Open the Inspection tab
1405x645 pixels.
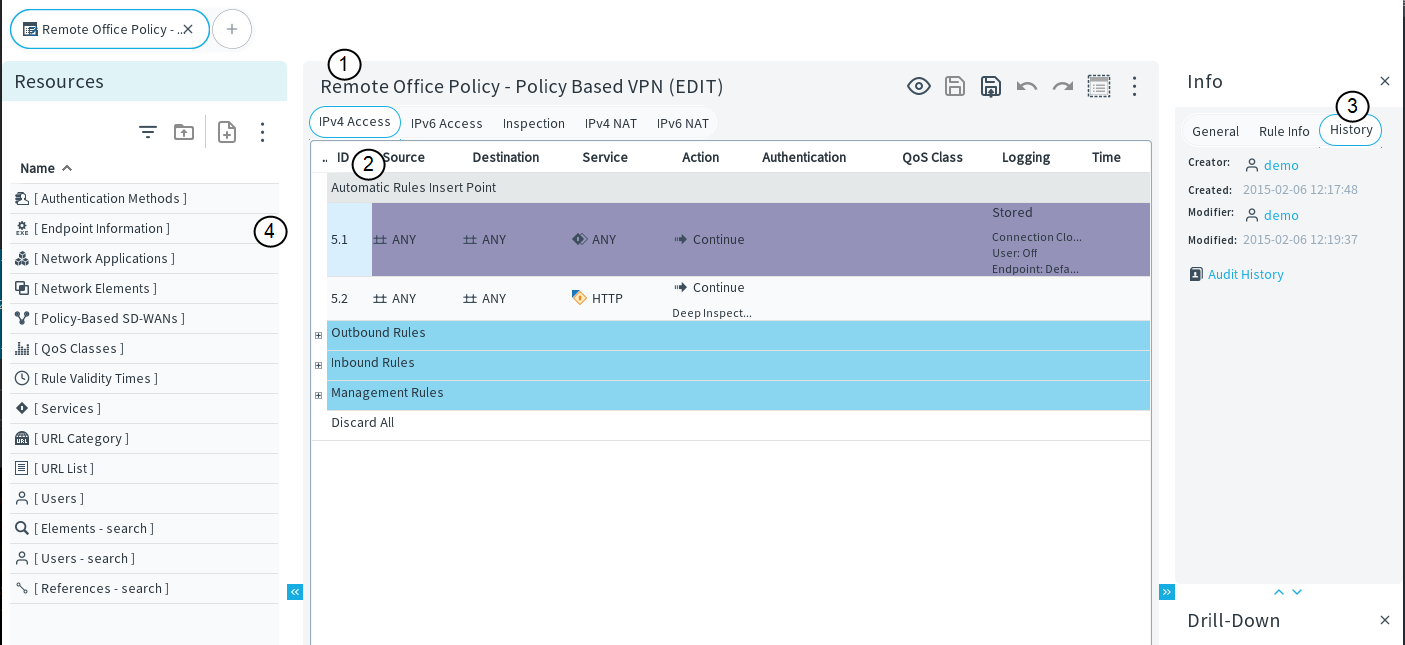coord(534,123)
